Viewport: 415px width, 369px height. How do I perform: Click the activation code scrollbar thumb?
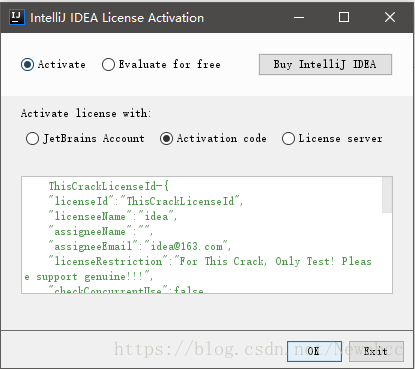click(x=387, y=195)
